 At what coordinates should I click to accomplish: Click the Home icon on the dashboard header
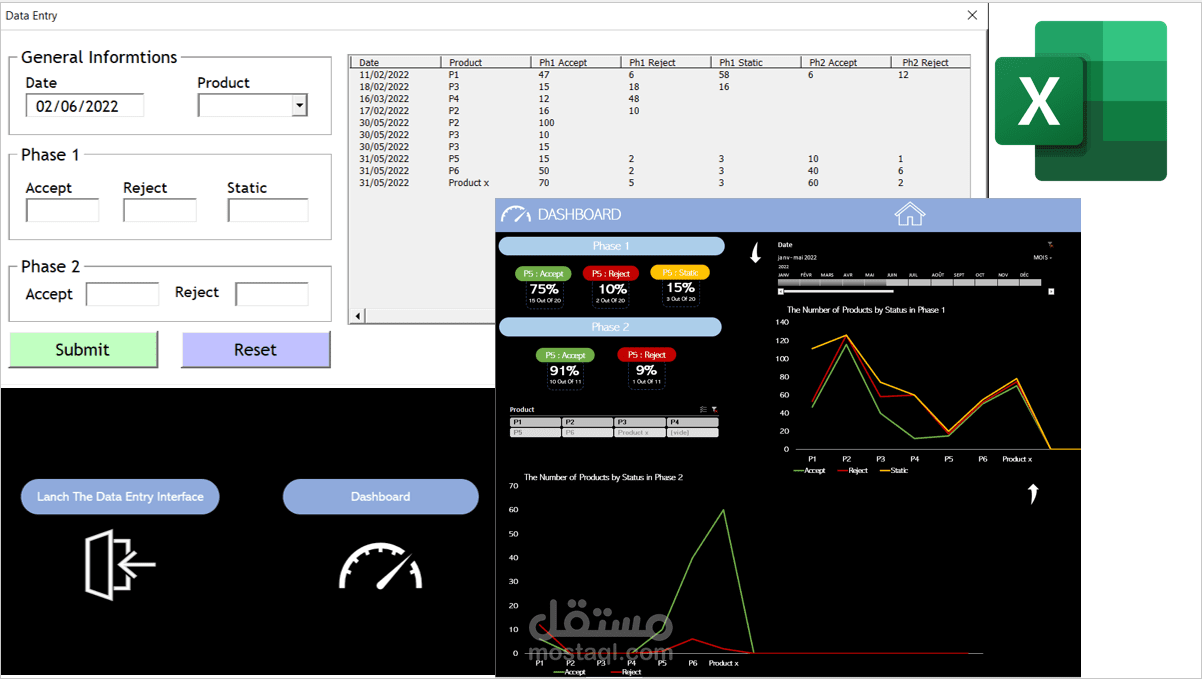click(x=909, y=214)
